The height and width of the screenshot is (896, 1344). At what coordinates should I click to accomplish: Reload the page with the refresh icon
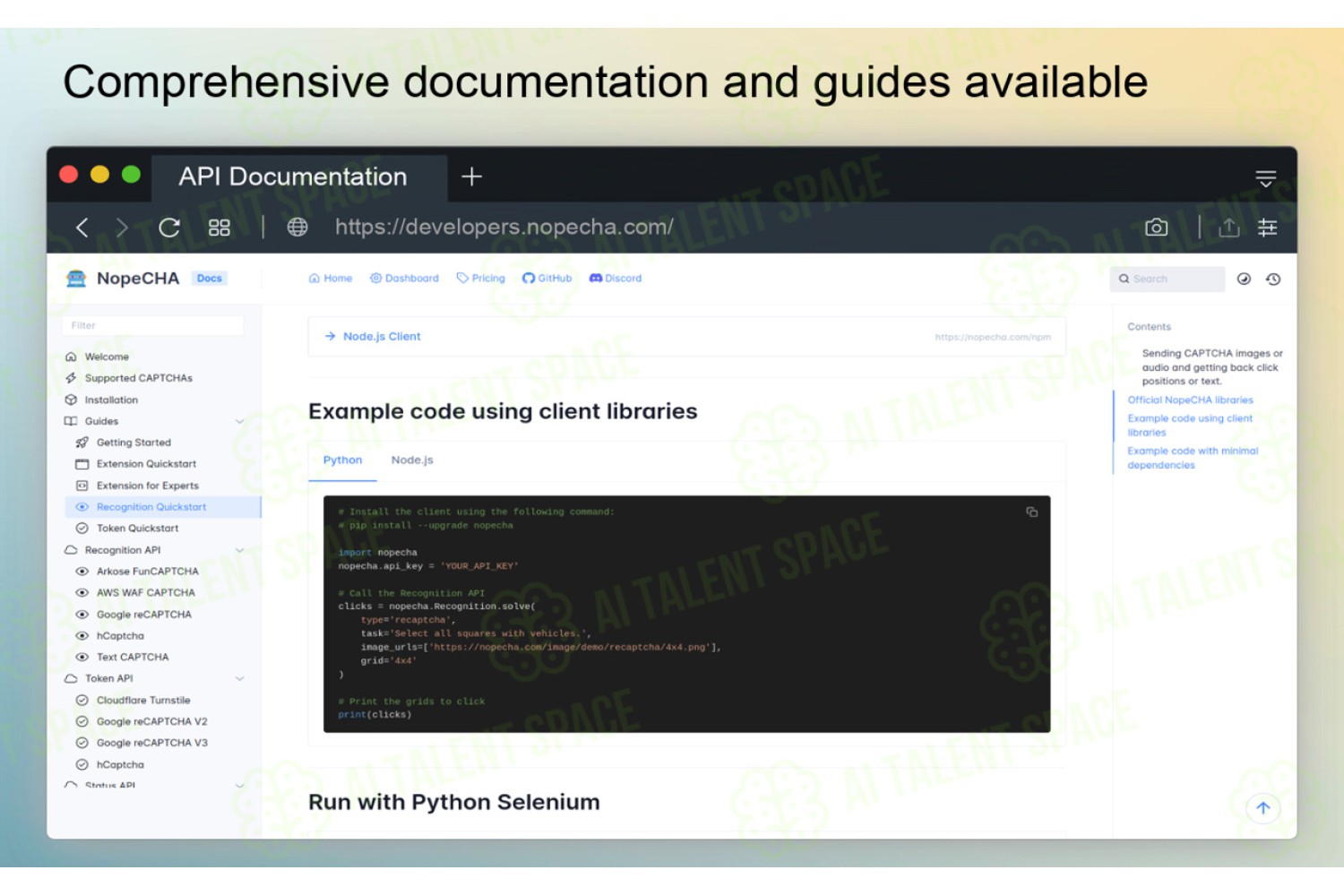pyautogui.click(x=169, y=228)
